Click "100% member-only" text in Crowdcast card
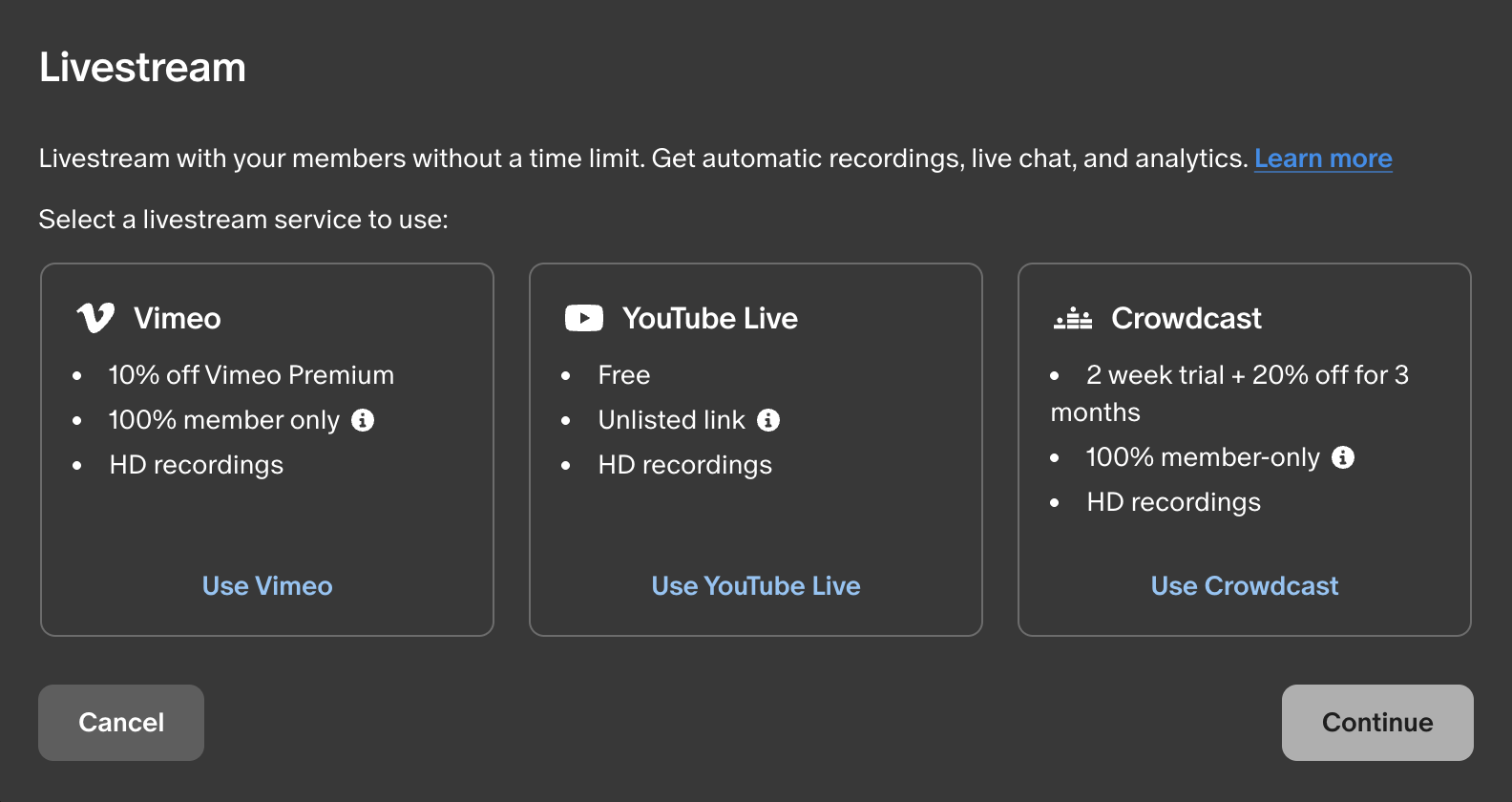The width and height of the screenshot is (1512, 802). point(1203,457)
